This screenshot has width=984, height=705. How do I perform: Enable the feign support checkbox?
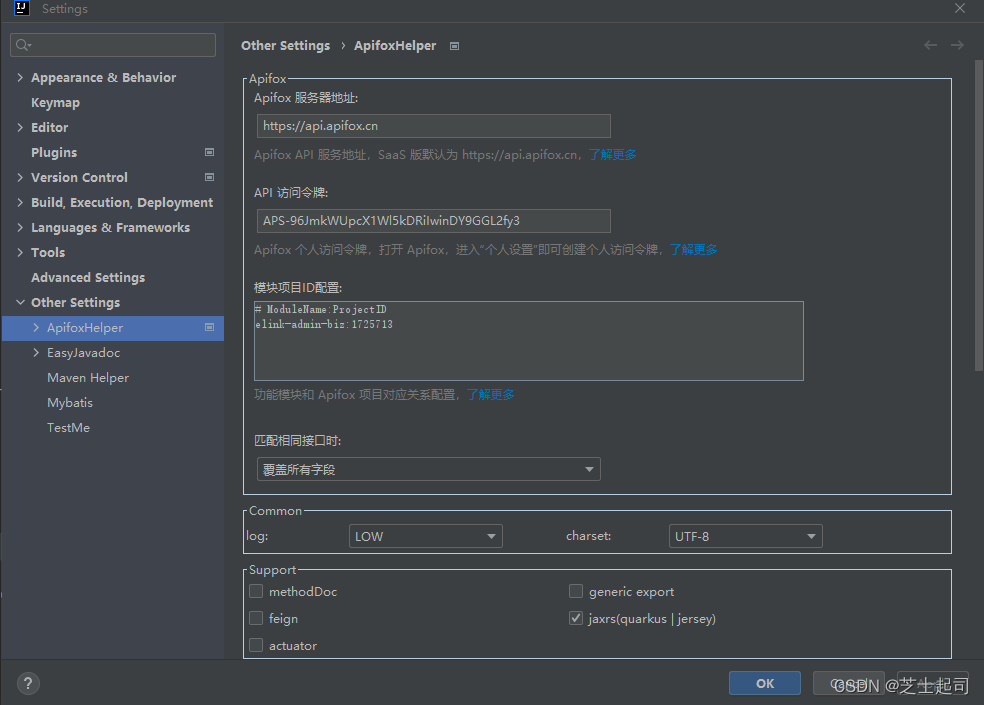pos(256,618)
